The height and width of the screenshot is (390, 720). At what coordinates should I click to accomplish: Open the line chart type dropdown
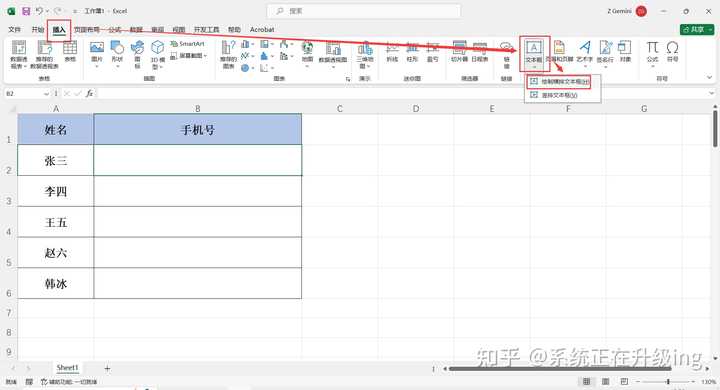pos(248,56)
